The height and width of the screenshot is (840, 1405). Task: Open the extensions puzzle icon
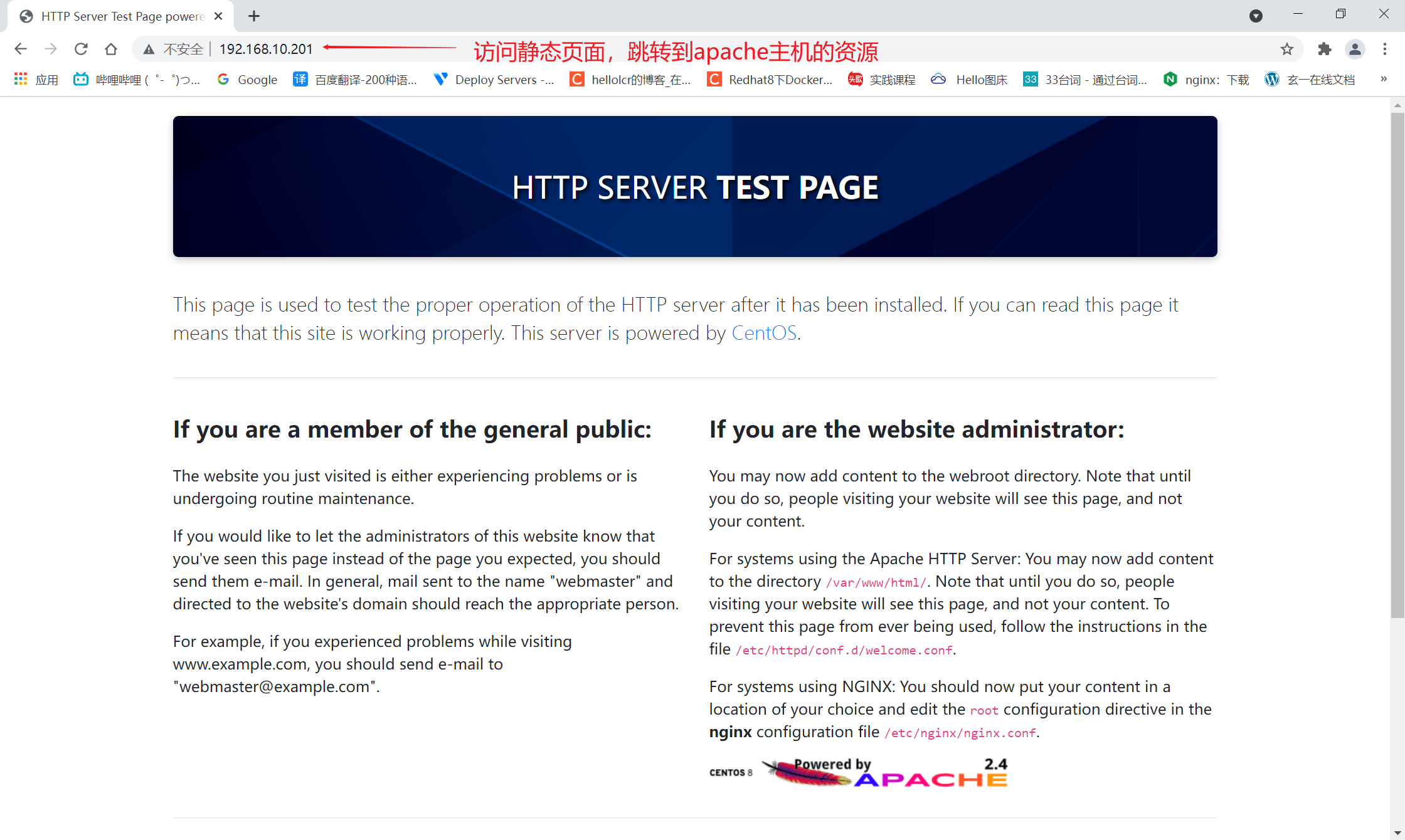click(1324, 49)
